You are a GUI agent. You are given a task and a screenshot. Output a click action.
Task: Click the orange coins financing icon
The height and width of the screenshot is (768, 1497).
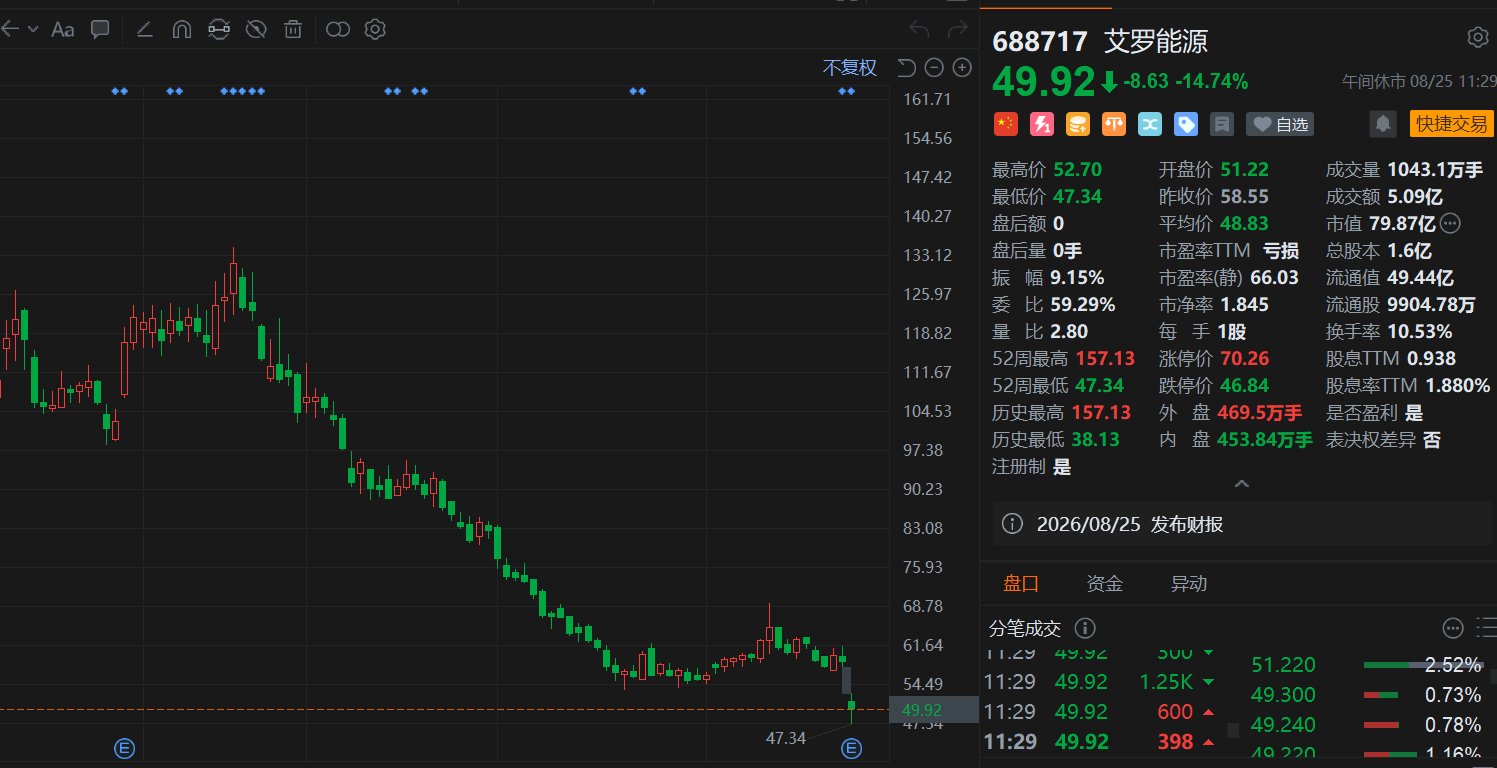coord(1077,124)
